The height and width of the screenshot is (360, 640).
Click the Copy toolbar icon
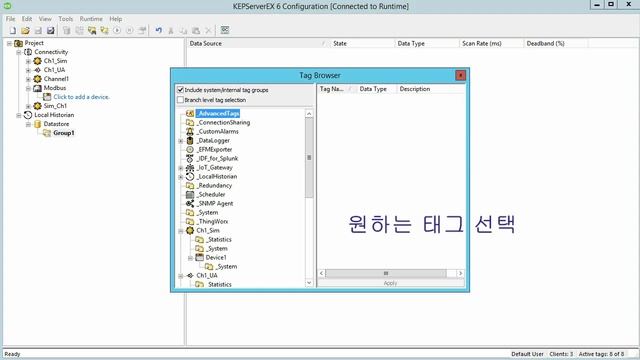[x=183, y=30]
